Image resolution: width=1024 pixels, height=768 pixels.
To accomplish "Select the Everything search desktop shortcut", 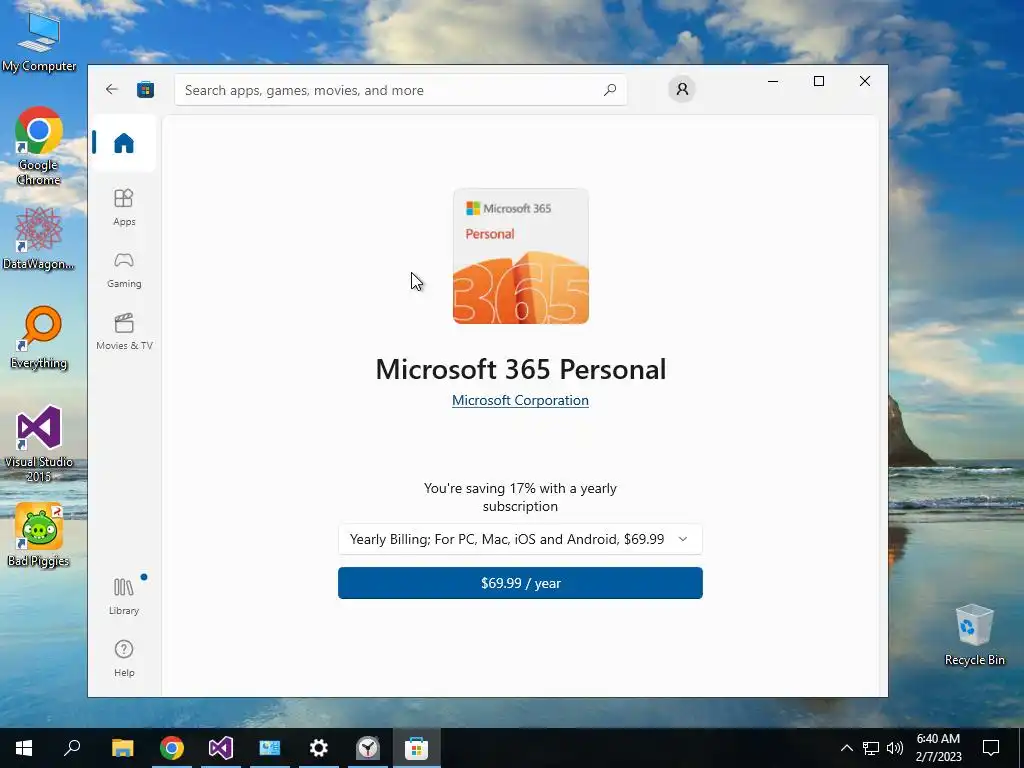I will click(39, 338).
